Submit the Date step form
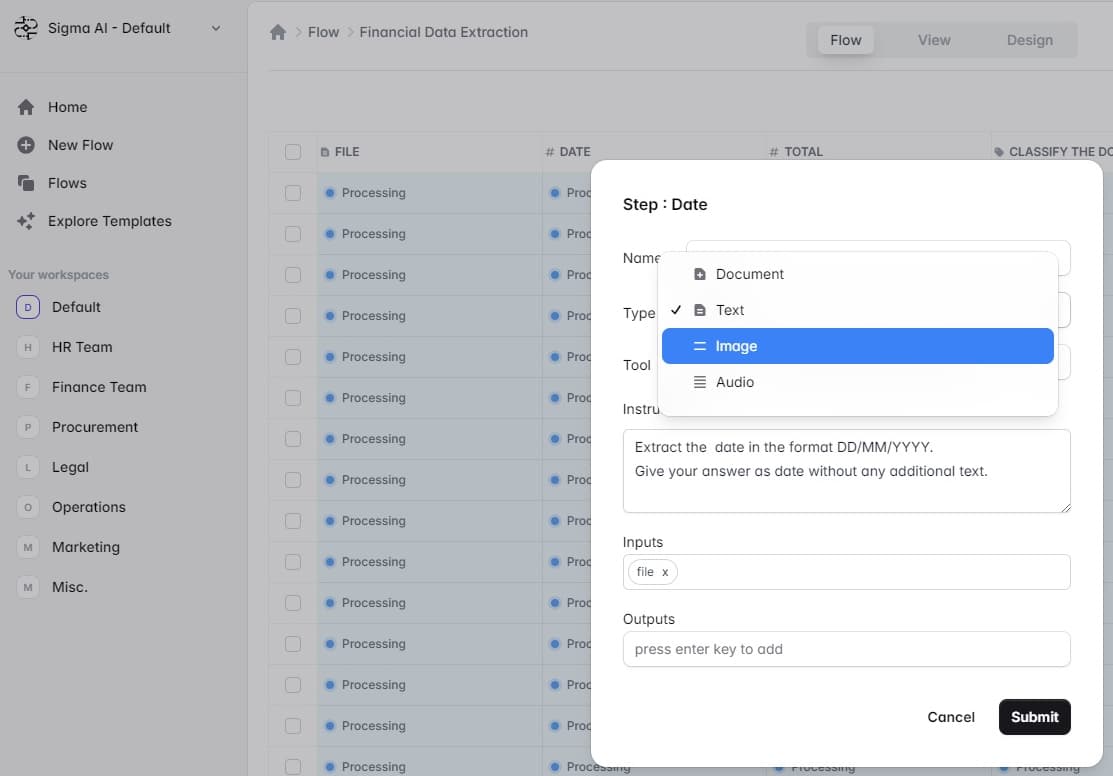Image resolution: width=1113 pixels, height=776 pixels. pos(1034,717)
